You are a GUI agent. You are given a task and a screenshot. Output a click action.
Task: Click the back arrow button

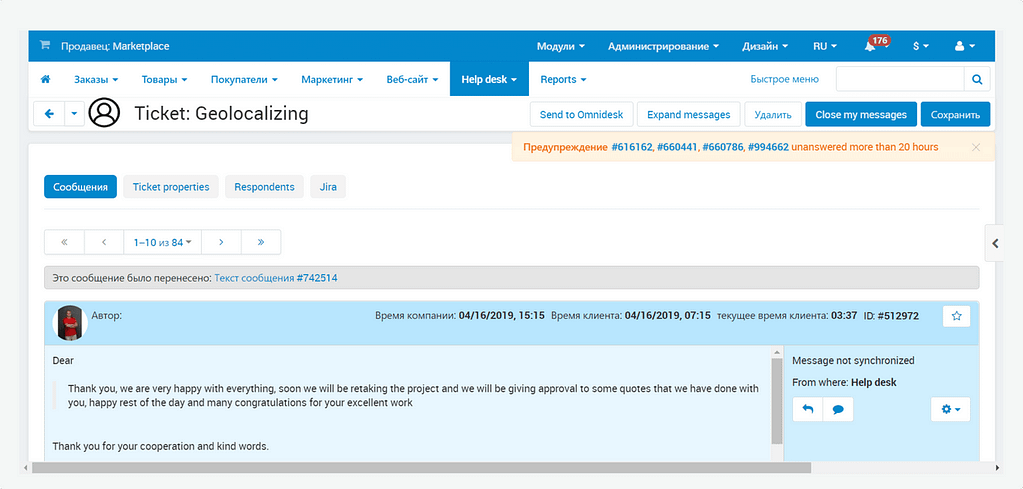click(x=49, y=114)
